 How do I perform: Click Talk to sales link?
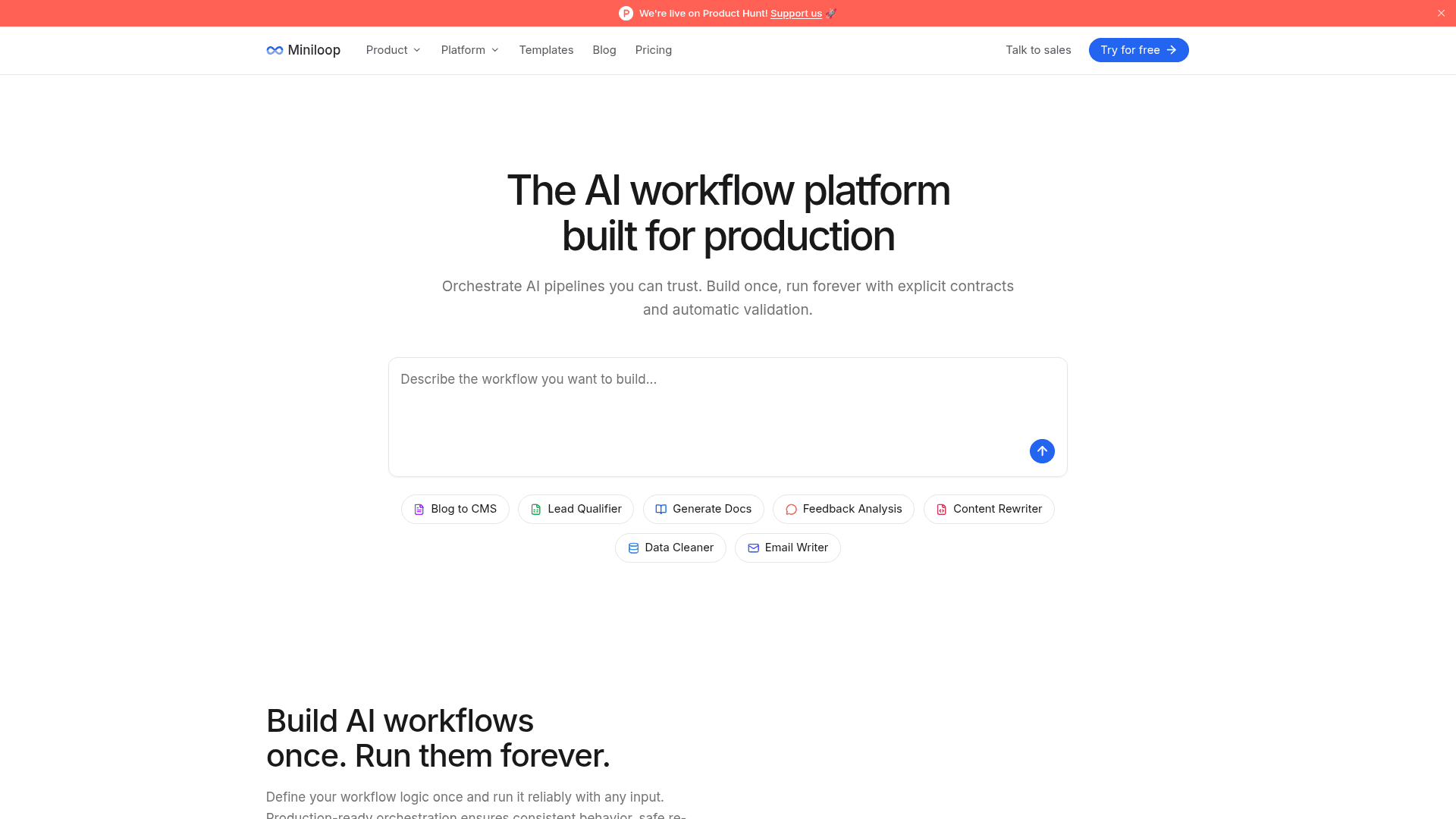(x=1038, y=50)
